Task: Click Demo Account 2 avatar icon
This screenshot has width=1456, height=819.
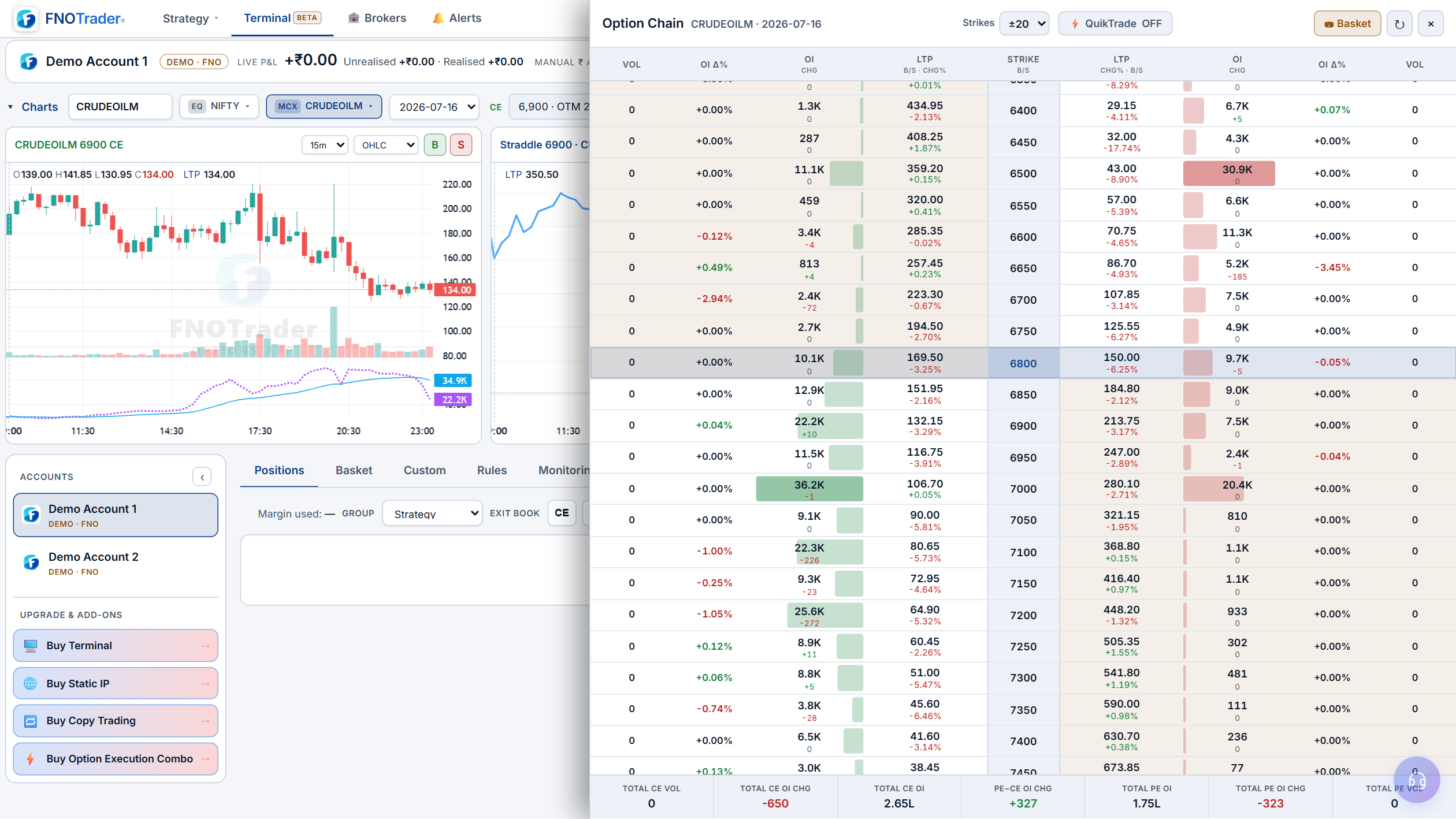Action: pyautogui.click(x=31, y=562)
